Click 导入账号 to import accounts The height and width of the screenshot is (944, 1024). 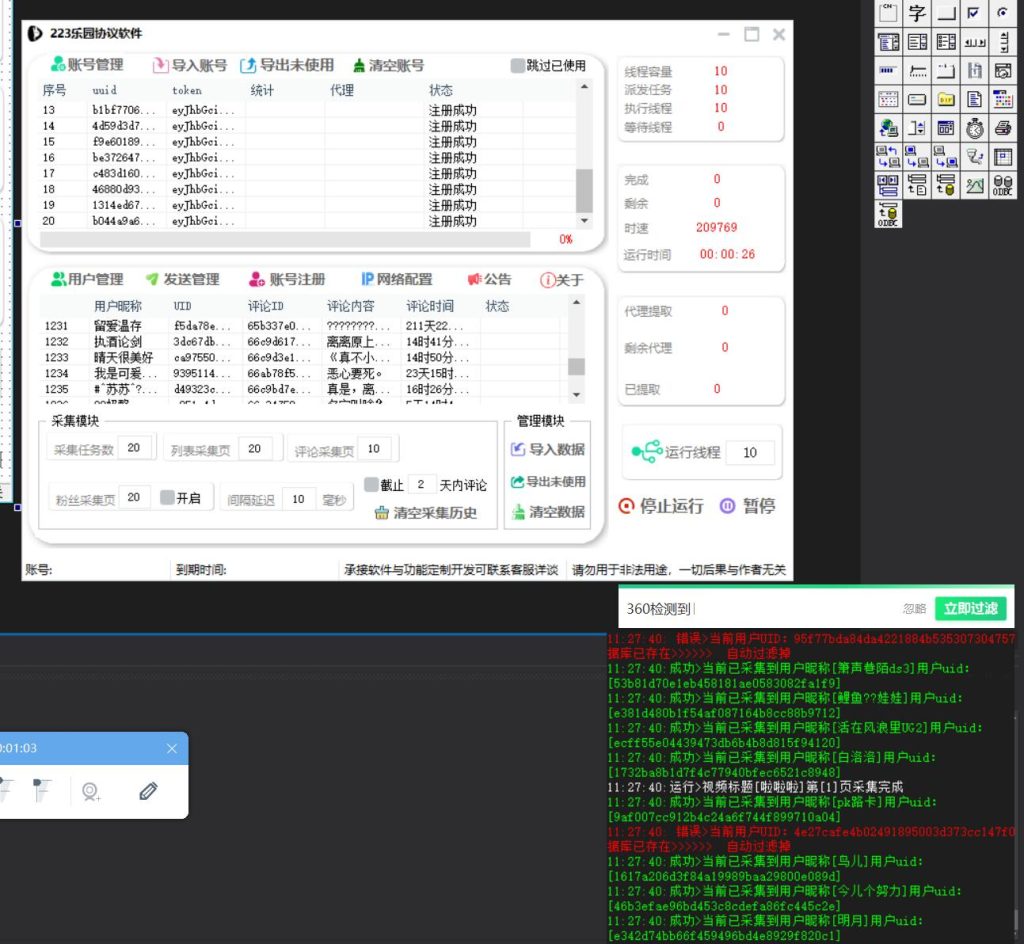189,66
